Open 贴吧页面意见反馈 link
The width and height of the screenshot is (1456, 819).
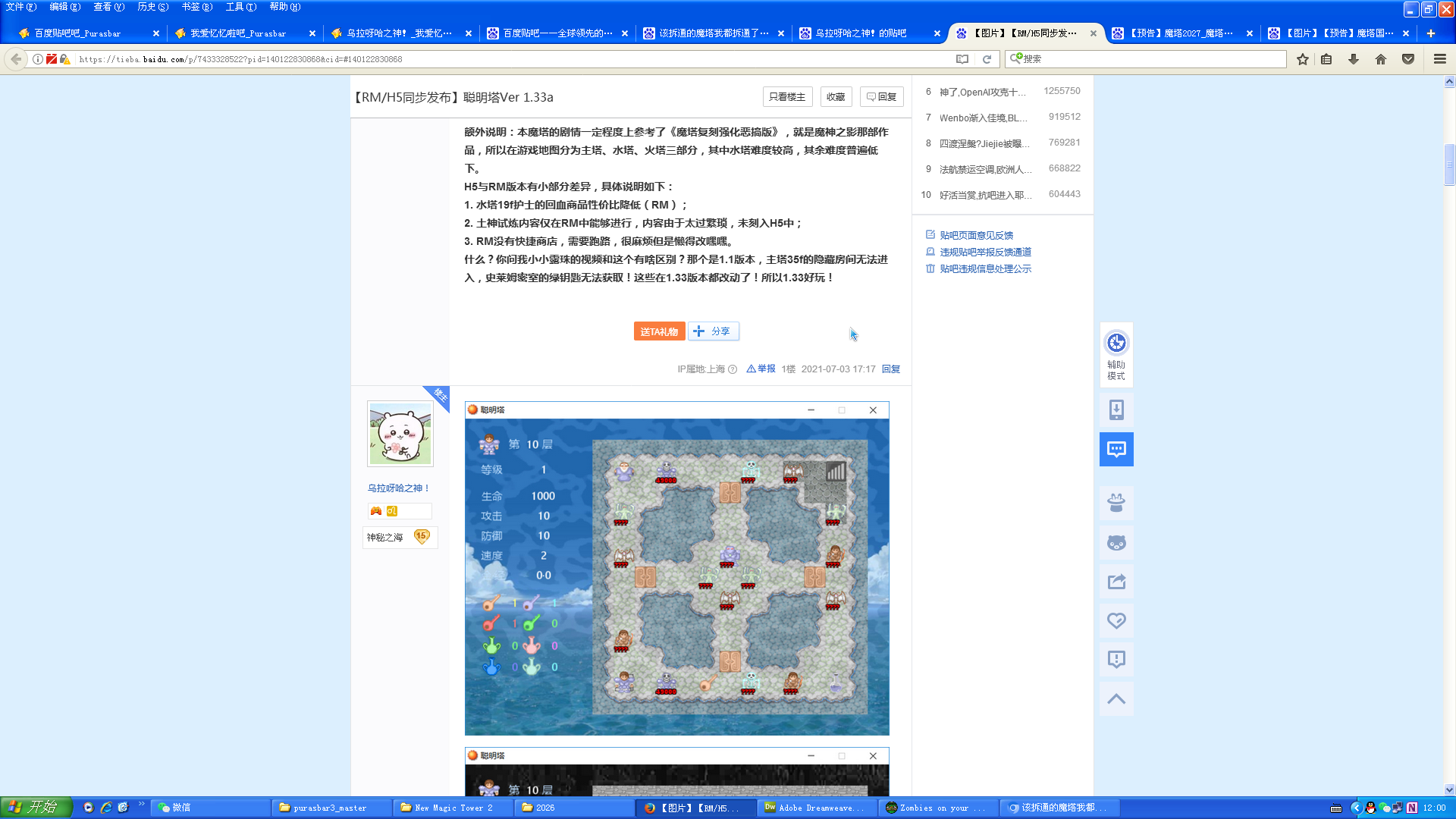[976, 235]
